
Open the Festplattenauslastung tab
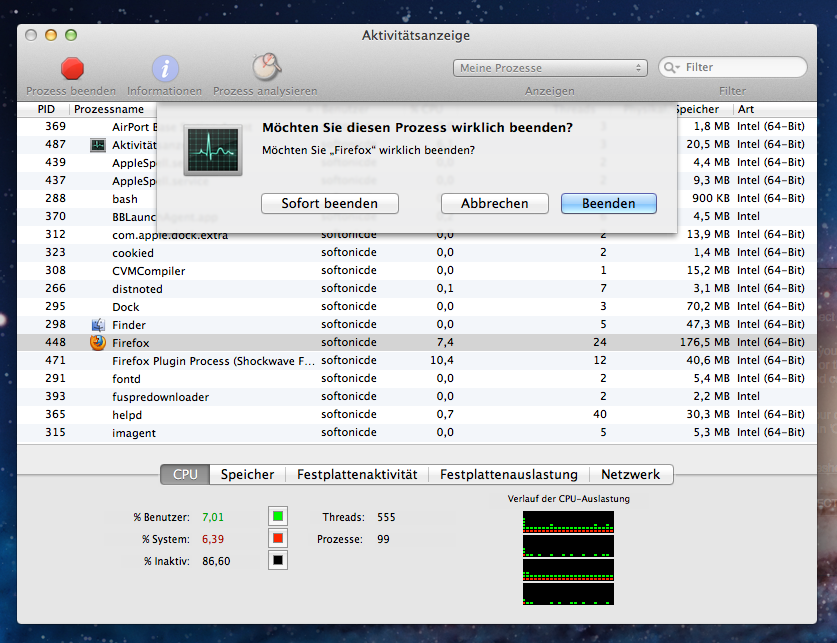[x=509, y=474]
